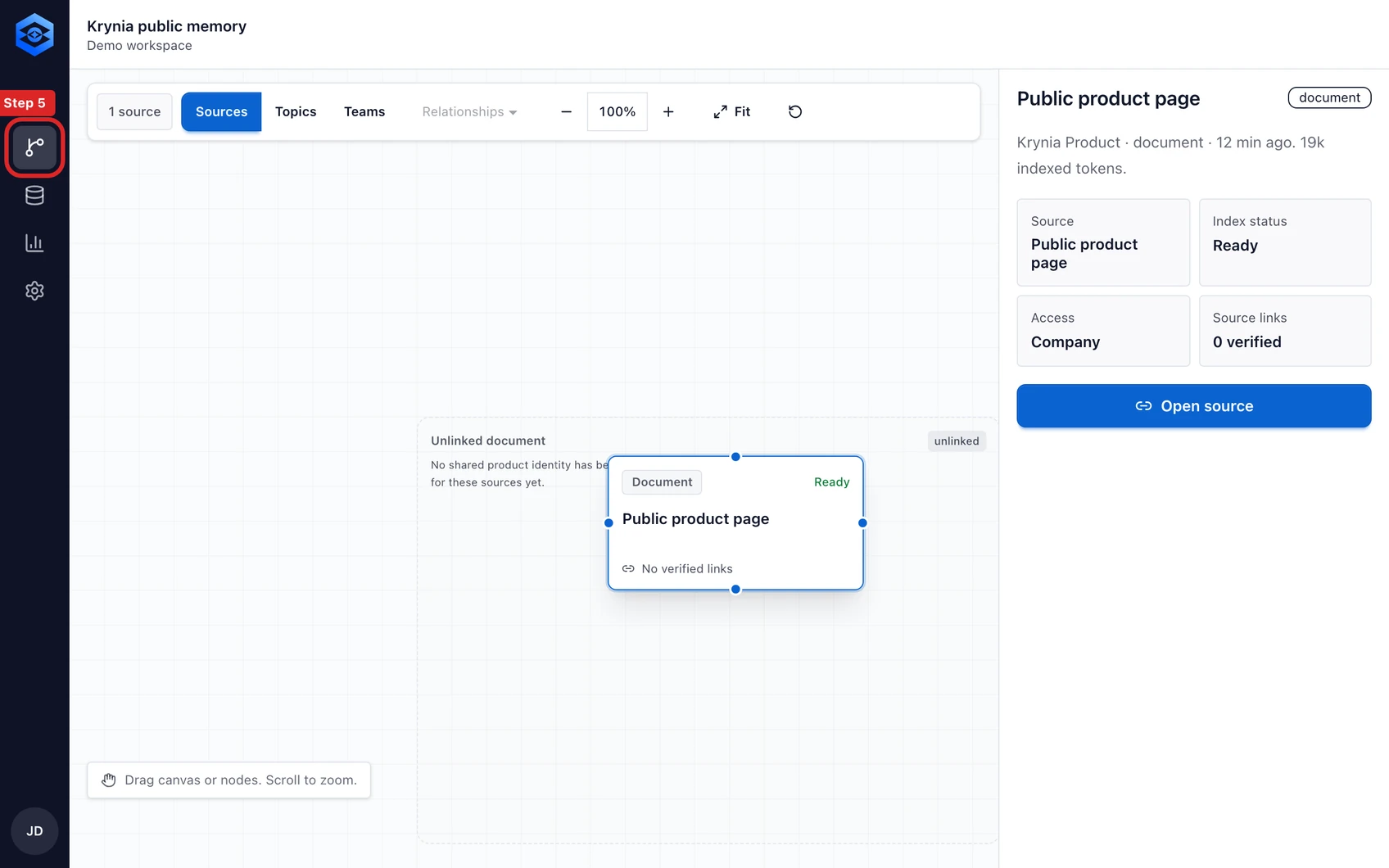Open source from the detail panel
The height and width of the screenshot is (868, 1389).
click(x=1193, y=406)
